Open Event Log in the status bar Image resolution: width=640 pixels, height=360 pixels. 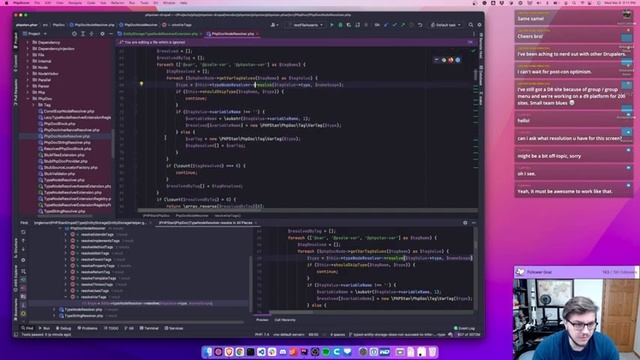(464, 328)
